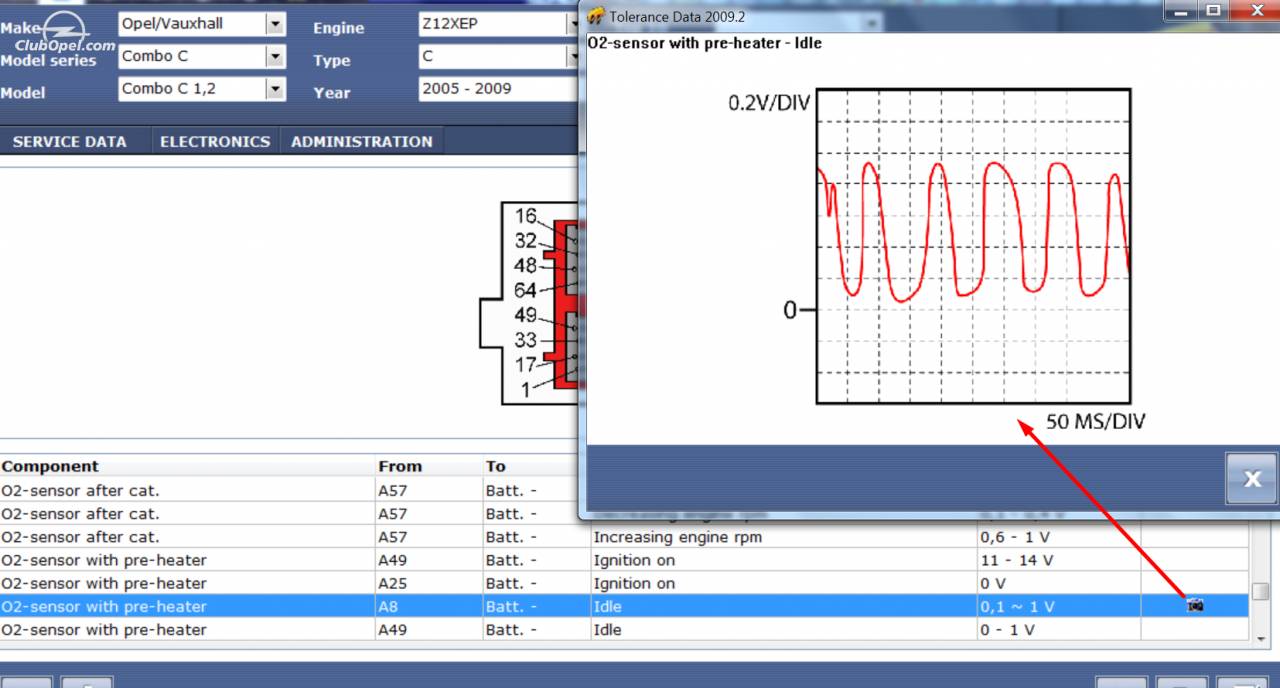Click 'A49' in the Ignition on row

tap(392, 560)
